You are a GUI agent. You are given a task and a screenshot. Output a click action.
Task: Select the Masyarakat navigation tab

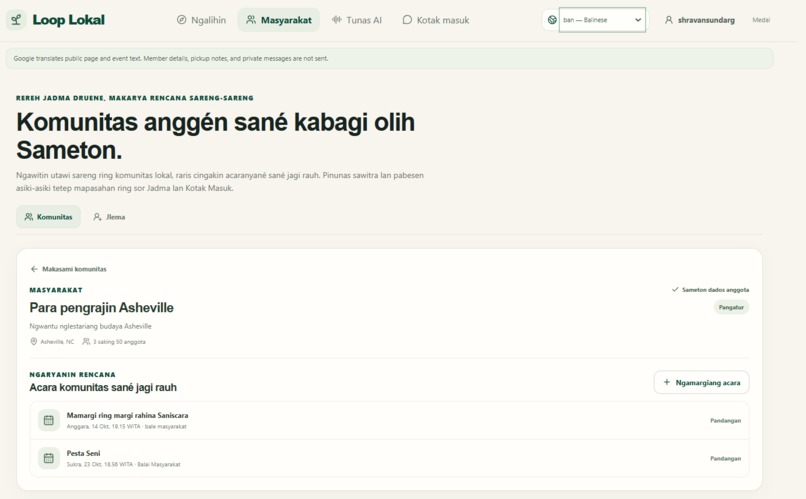coord(279,20)
